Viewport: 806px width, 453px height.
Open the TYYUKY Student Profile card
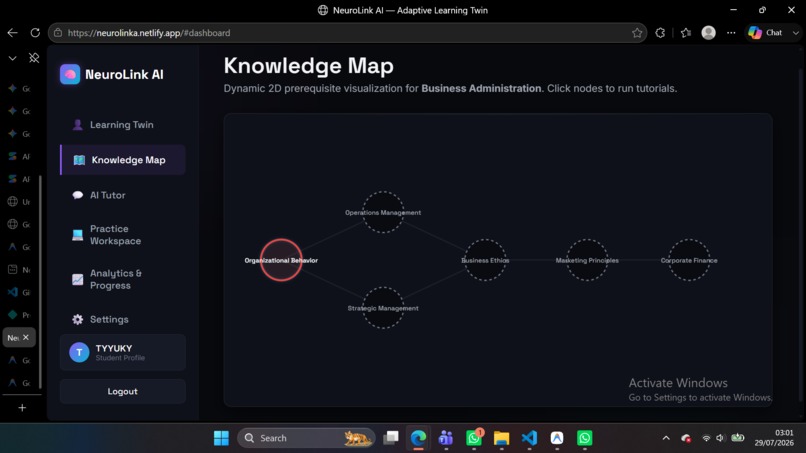click(122, 352)
